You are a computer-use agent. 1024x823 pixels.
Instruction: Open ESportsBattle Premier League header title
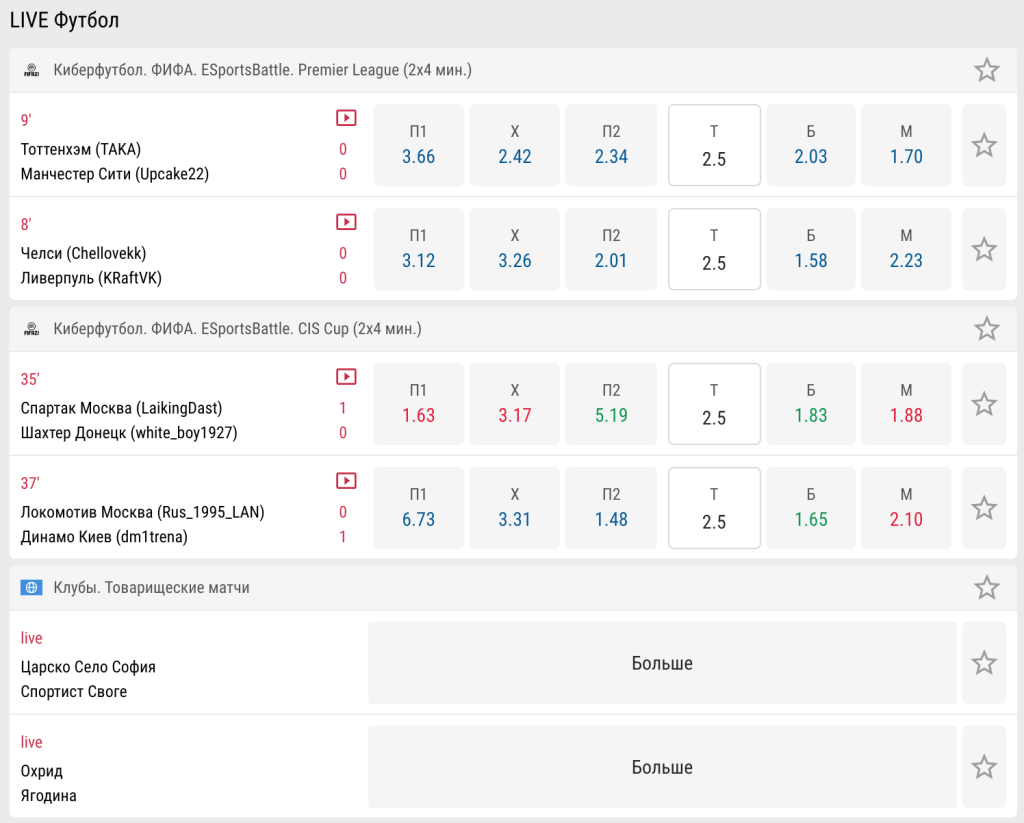(262, 70)
